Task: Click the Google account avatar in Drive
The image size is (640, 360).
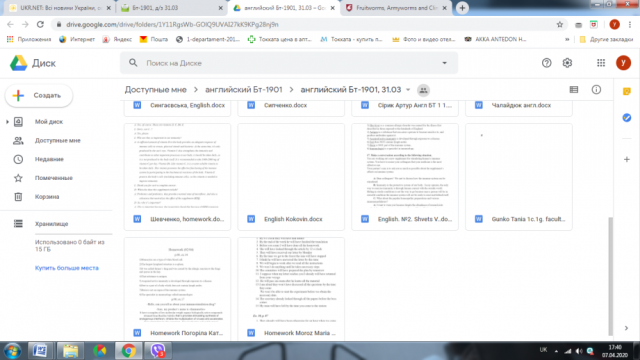Action: click(623, 63)
